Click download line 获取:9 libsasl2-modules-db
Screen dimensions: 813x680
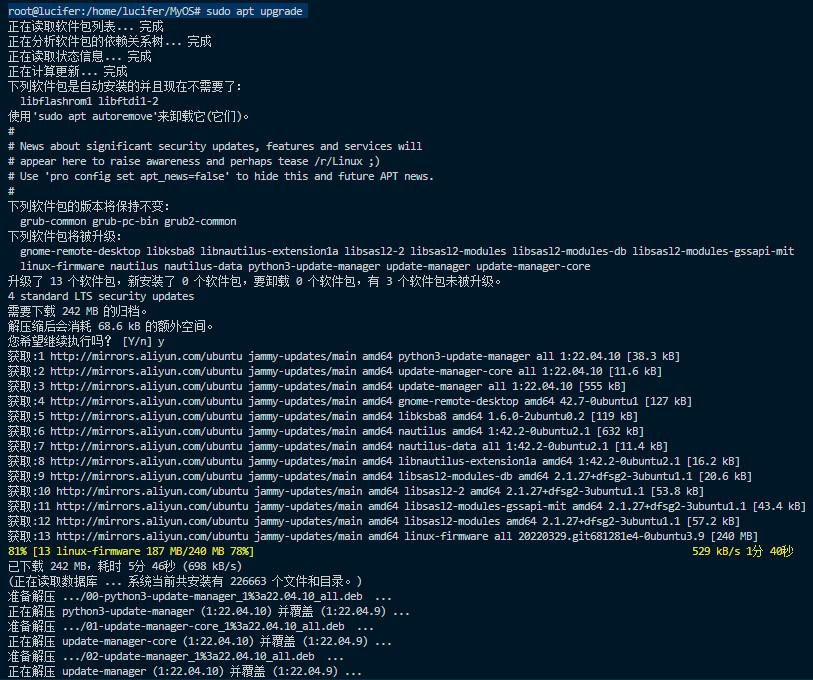click(380, 477)
